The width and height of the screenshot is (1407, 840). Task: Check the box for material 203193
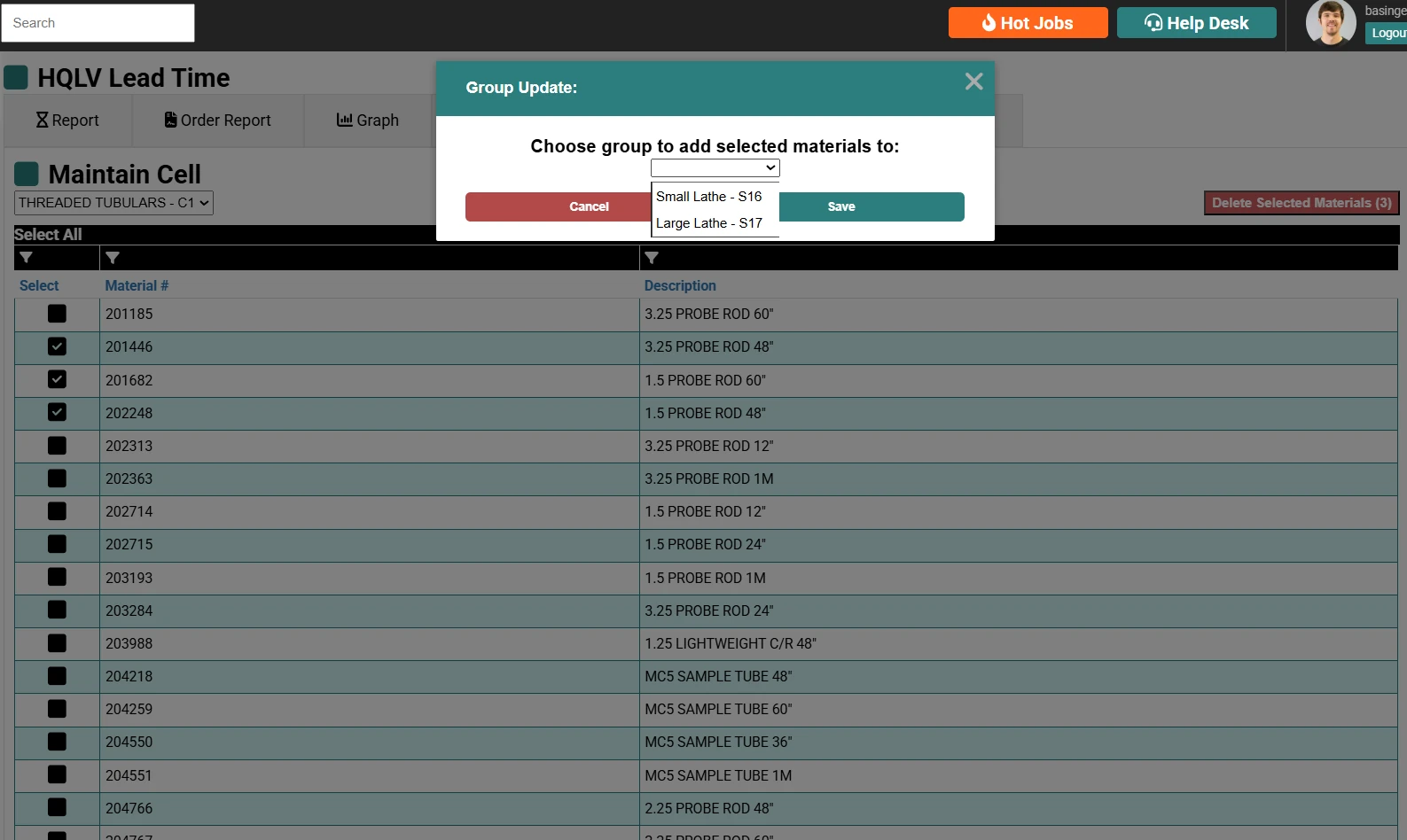pos(57,577)
